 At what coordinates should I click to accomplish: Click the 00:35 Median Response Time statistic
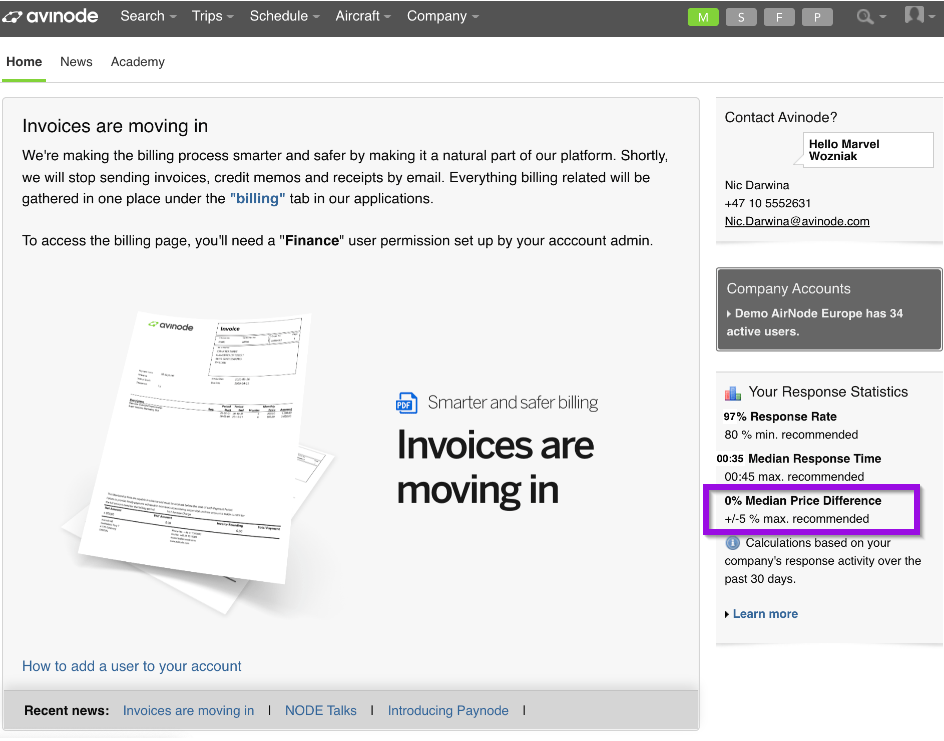pos(799,459)
